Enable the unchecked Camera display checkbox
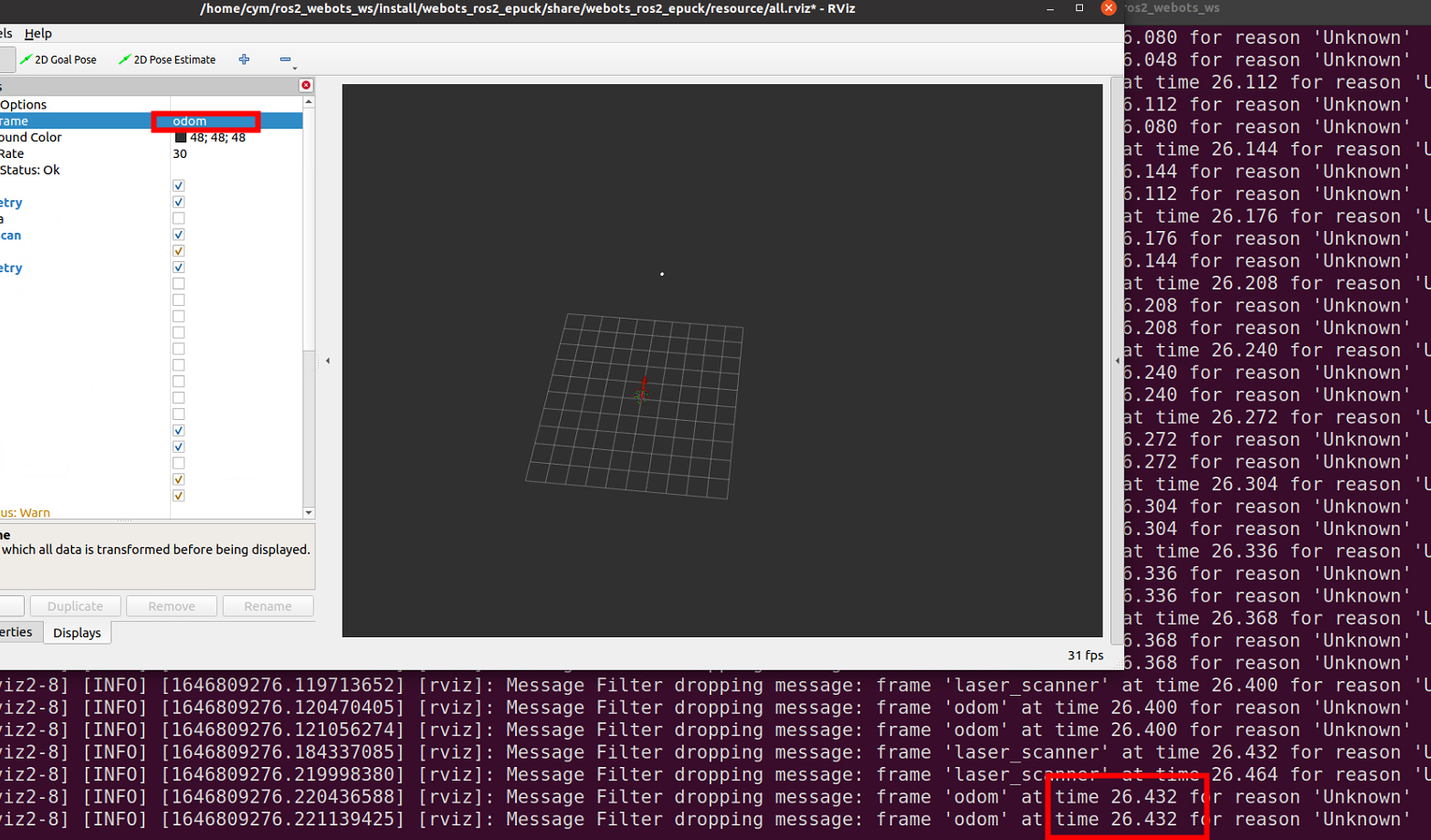1431x840 pixels. pyautogui.click(x=178, y=217)
